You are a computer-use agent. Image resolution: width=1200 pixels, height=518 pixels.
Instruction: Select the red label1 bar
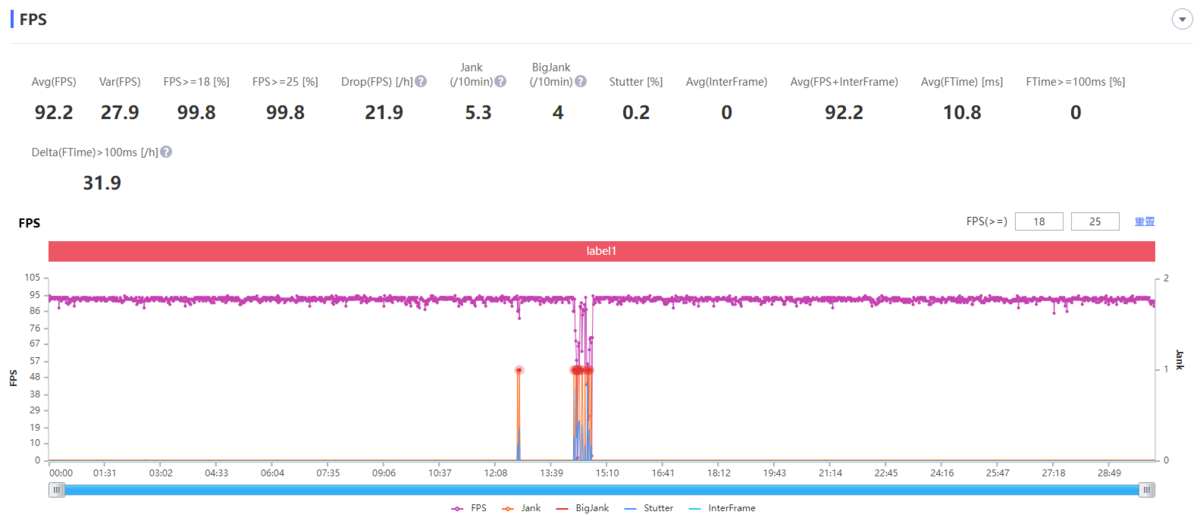pos(601,252)
